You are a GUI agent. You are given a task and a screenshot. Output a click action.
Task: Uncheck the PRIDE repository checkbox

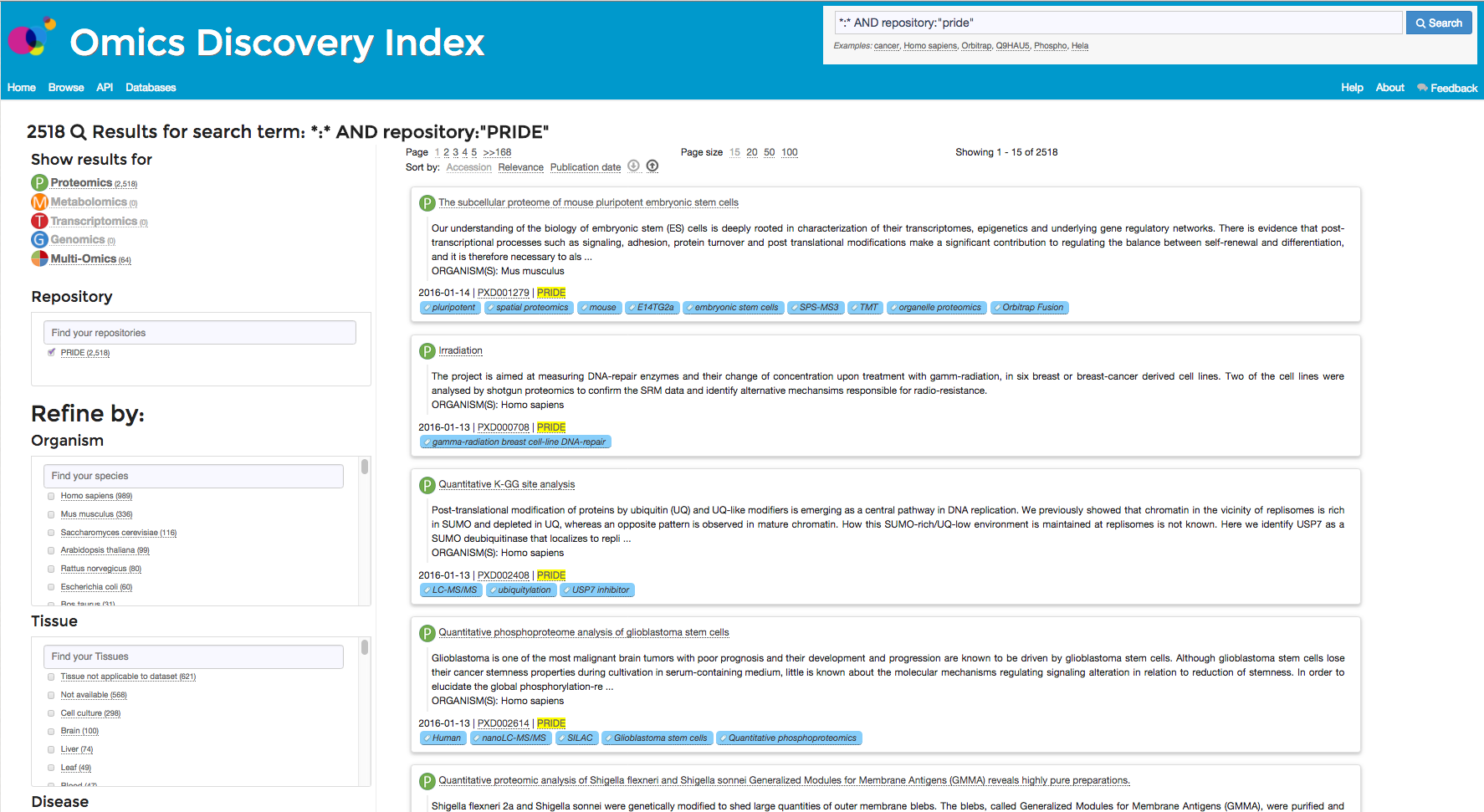pyautogui.click(x=52, y=352)
